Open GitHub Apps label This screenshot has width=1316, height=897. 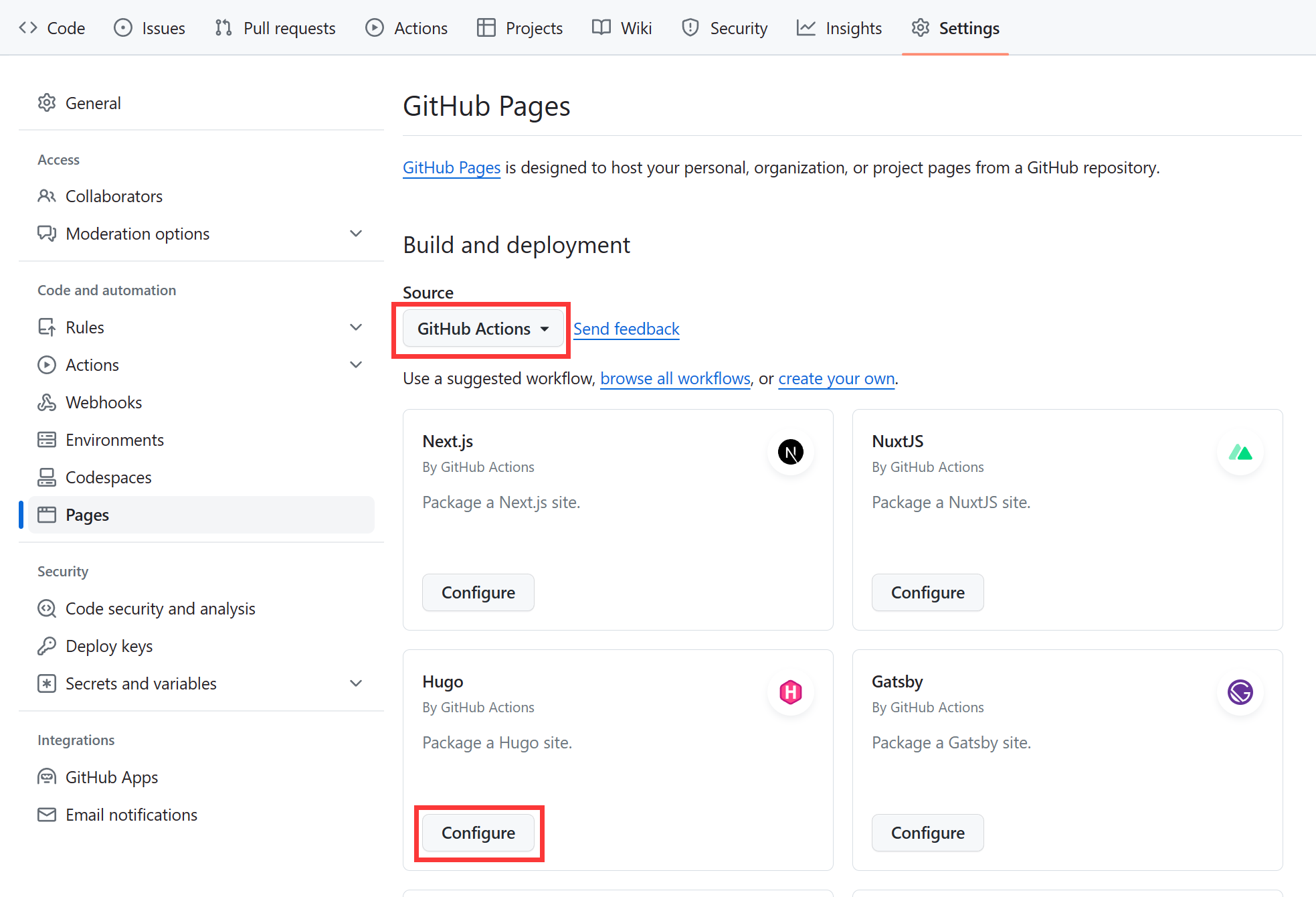(x=112, y=777)
